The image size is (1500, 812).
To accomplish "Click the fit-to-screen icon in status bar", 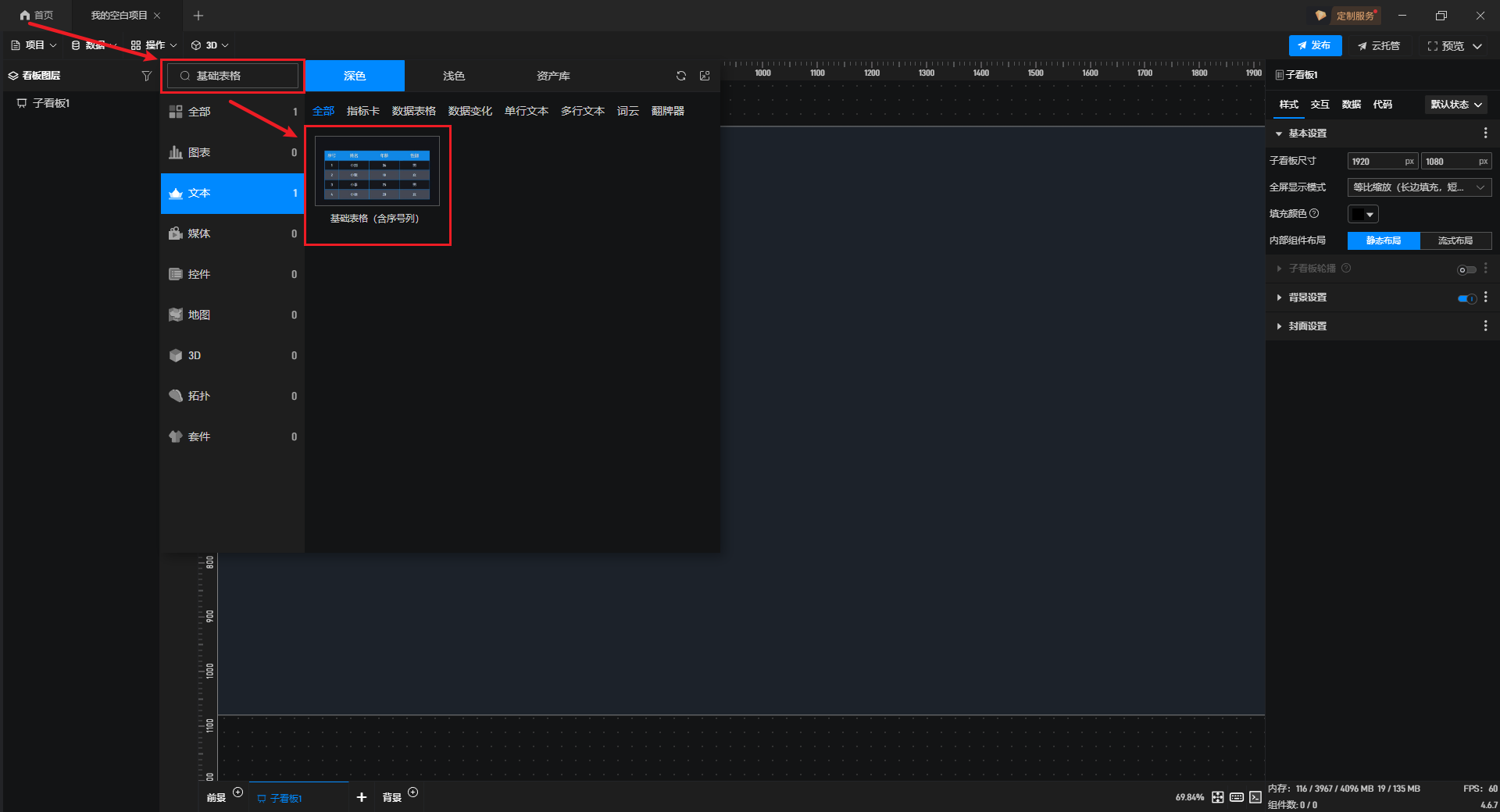I will [1218, 797].
